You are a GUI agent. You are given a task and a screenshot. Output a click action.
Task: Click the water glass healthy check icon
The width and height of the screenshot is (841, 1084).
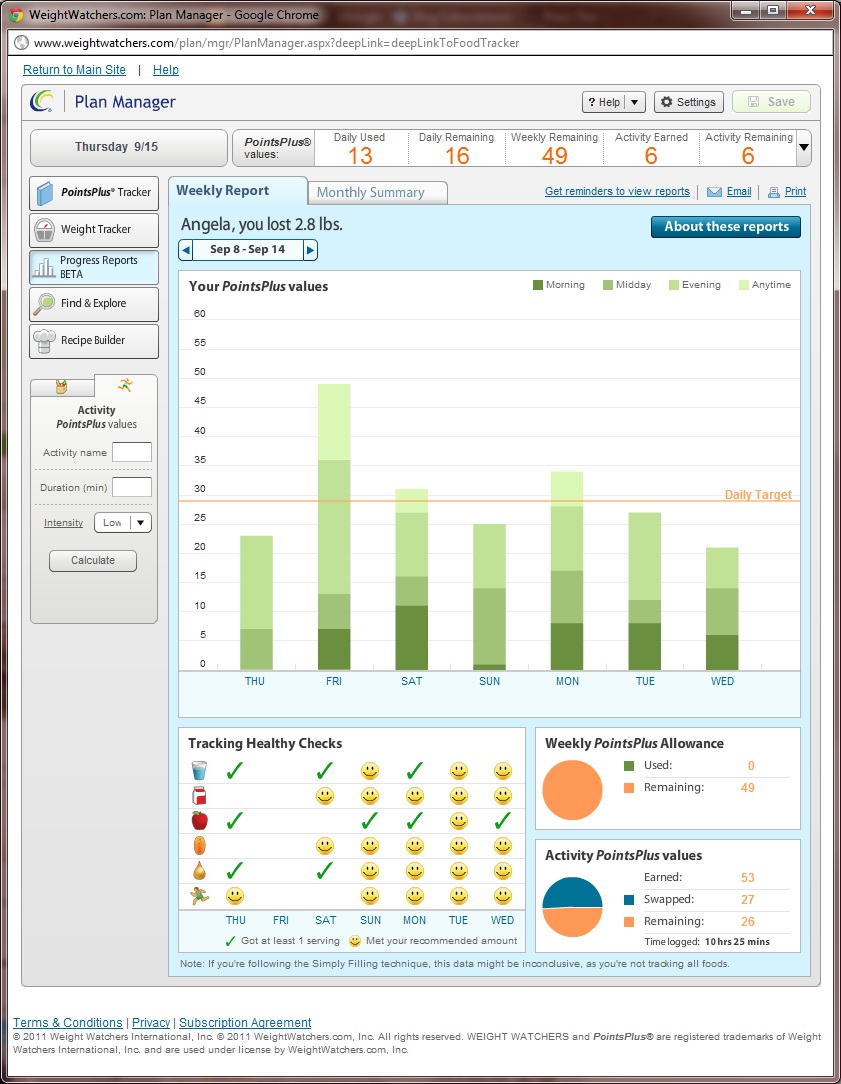click(x=199, y=771)
